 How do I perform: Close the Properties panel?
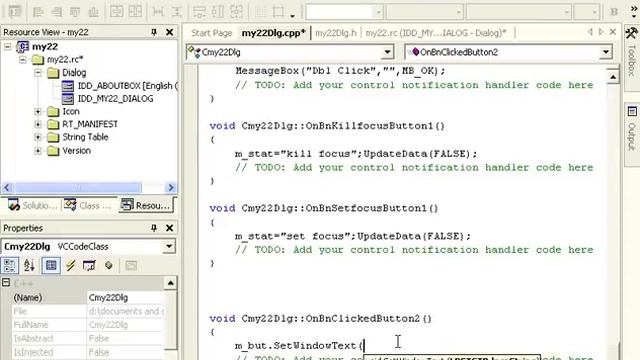coord(169,228)
